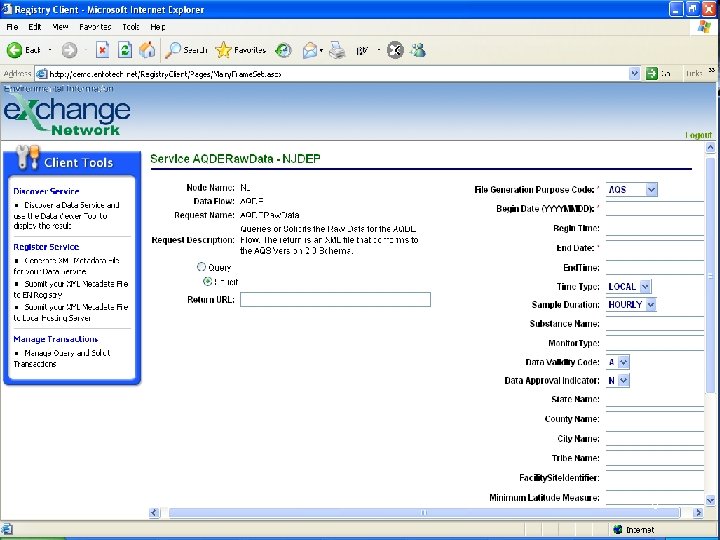The width and height of the screenshot is (720, 540).
Task: Select the Solicit radio button
Action: point(208,281)
